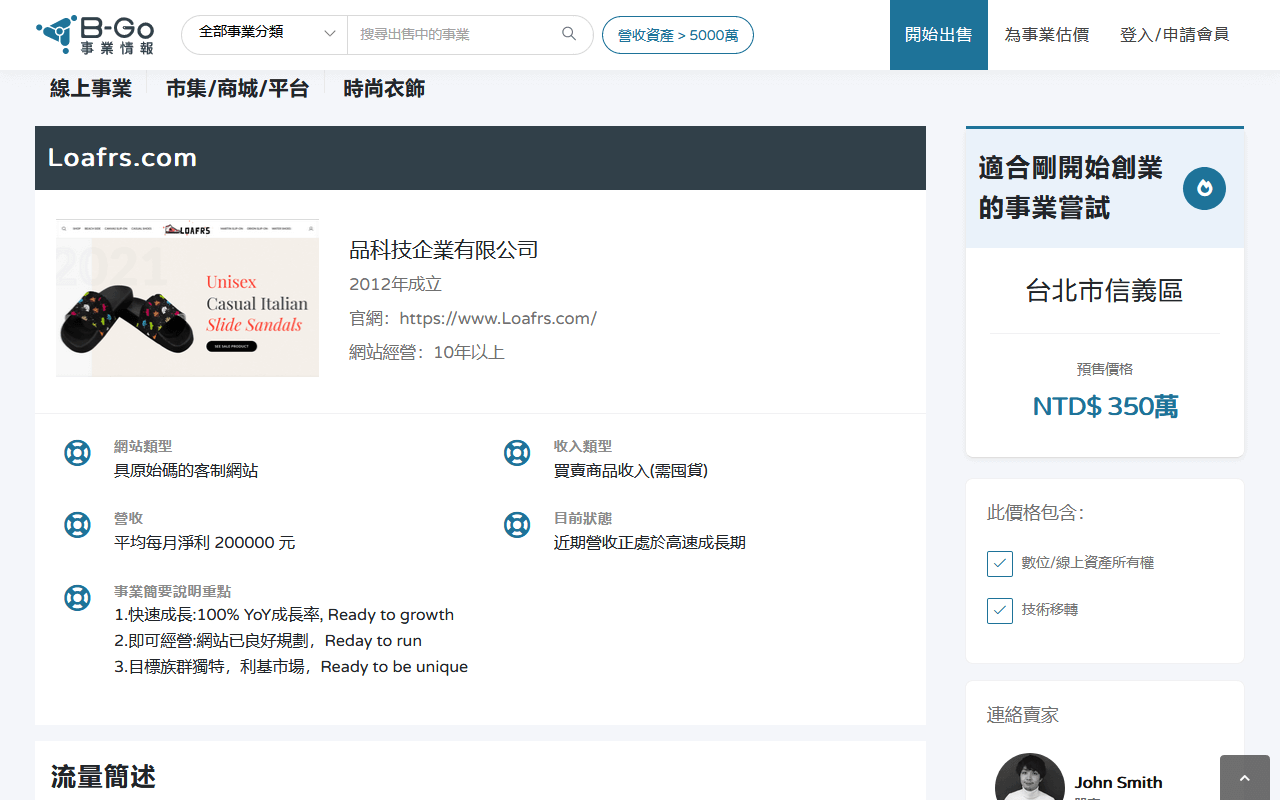Click the company name 品科技企業有限公司

click(x=444, y=250)
